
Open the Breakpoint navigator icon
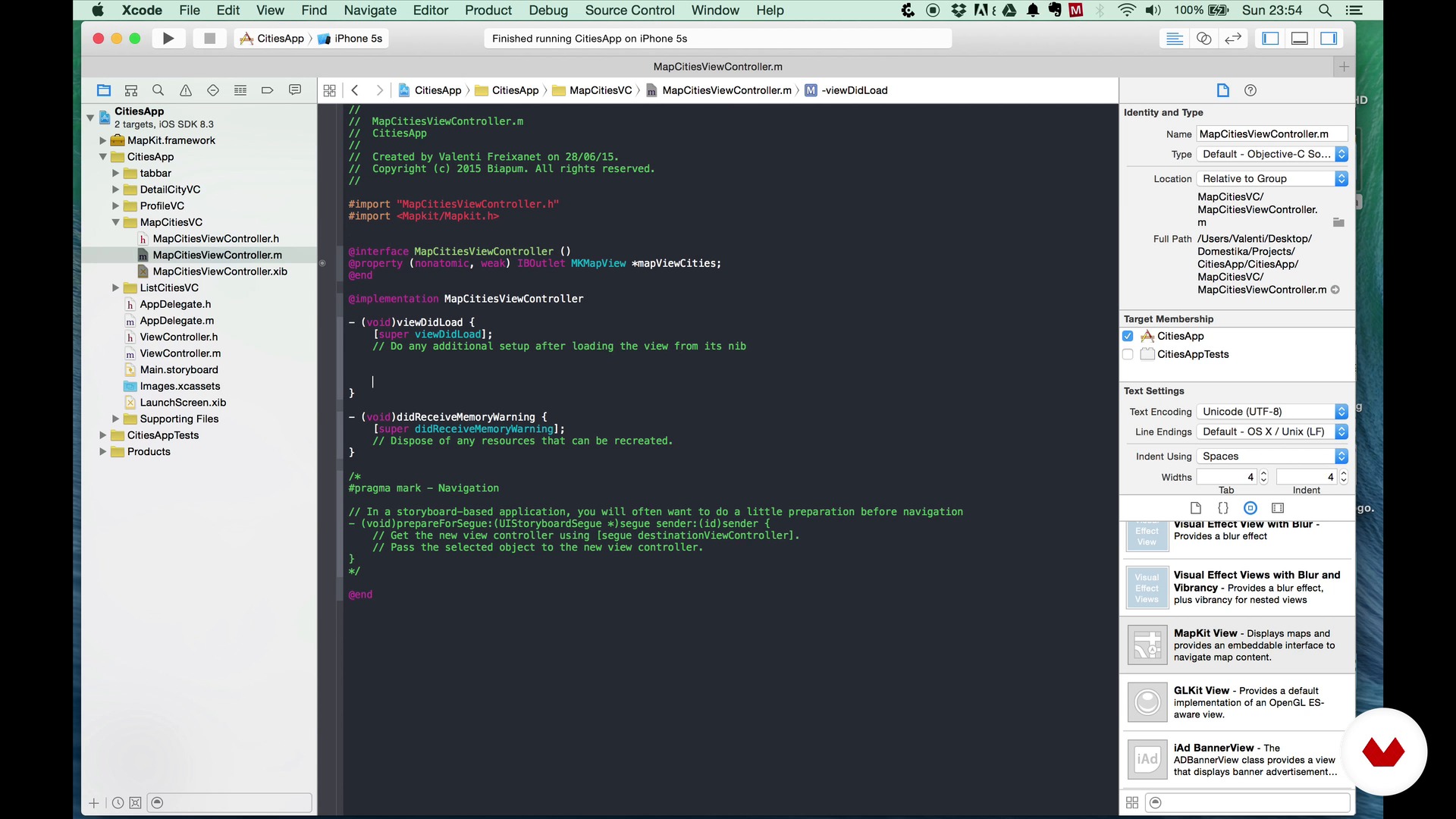pos(268,90)
